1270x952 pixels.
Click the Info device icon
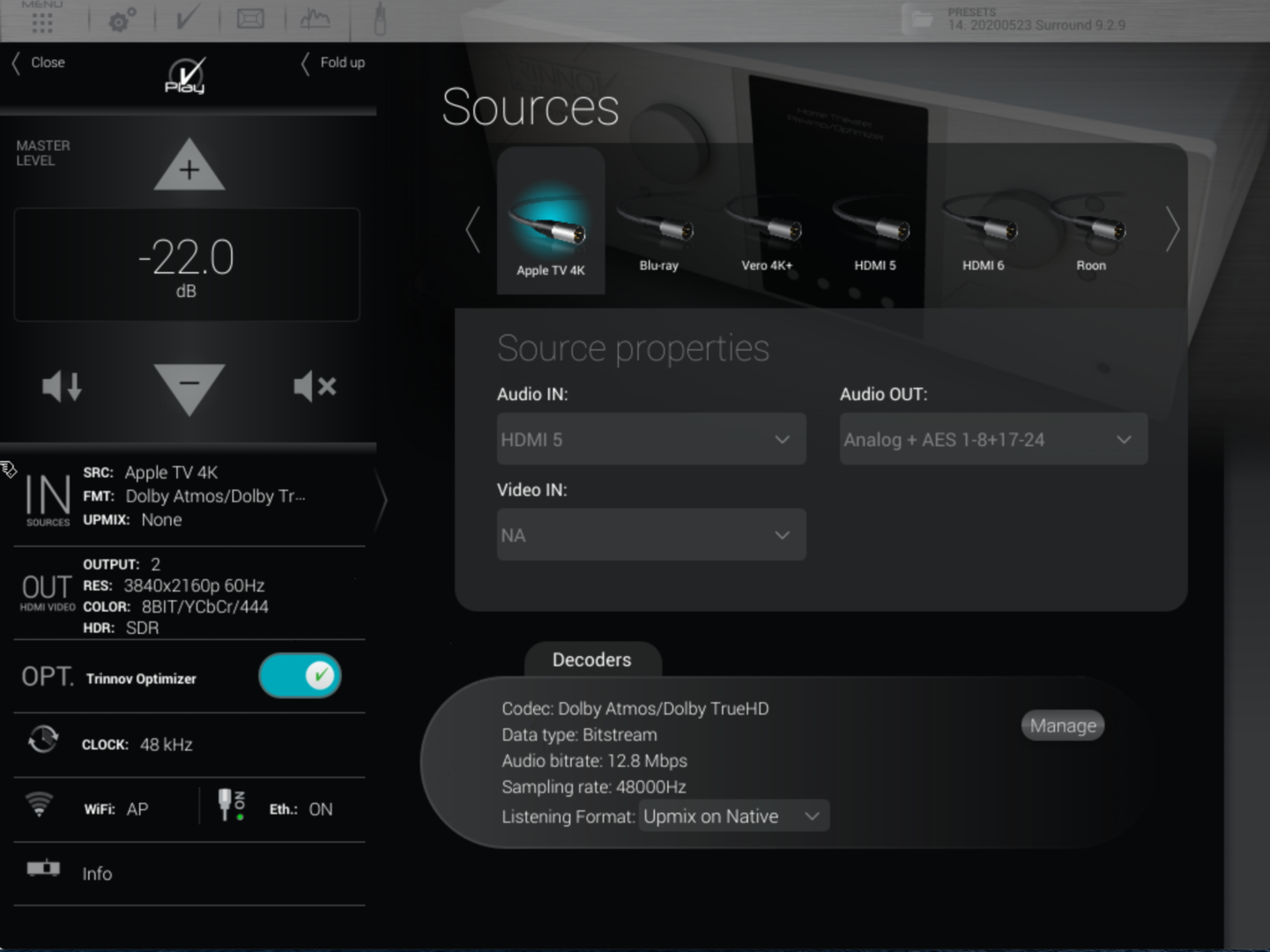click(43, 869)
